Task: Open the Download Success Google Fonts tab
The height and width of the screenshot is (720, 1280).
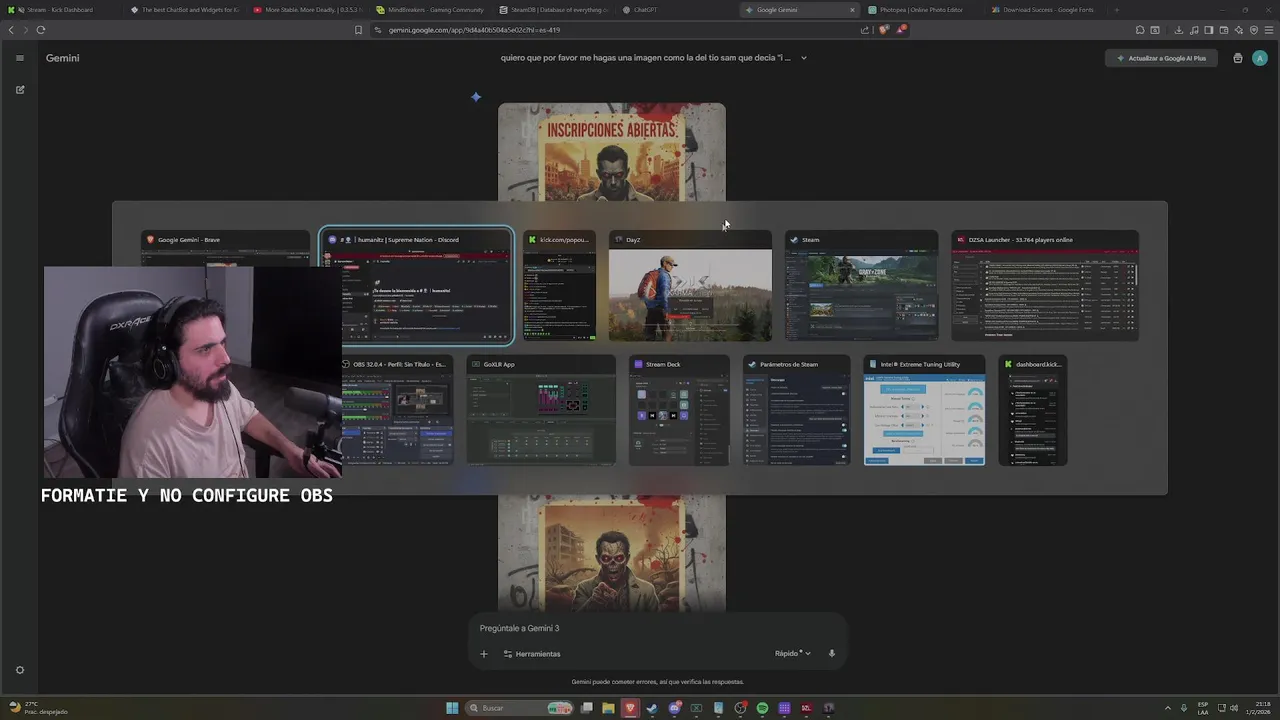Action: click(1045, 10)
